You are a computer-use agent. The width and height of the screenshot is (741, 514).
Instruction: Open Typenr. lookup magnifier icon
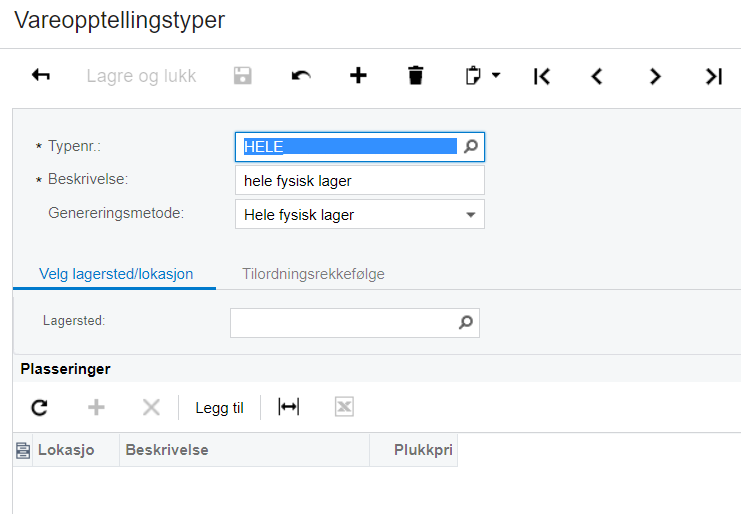pos(471,146)
